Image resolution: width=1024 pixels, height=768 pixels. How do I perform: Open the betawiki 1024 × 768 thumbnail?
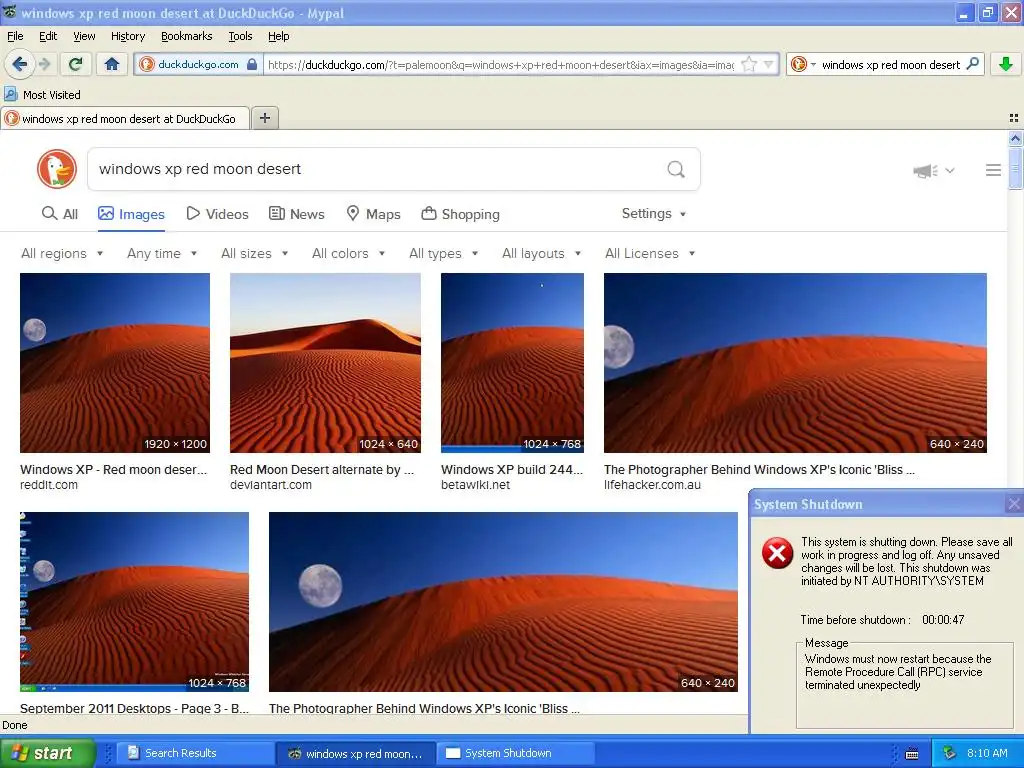coord(513,362)
